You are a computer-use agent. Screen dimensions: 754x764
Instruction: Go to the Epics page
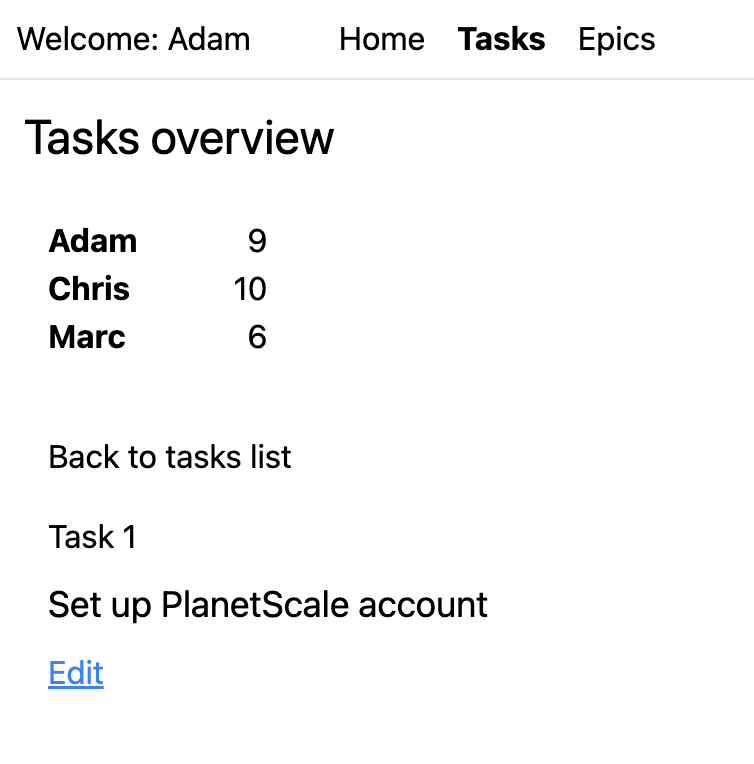tap(616, 39)
